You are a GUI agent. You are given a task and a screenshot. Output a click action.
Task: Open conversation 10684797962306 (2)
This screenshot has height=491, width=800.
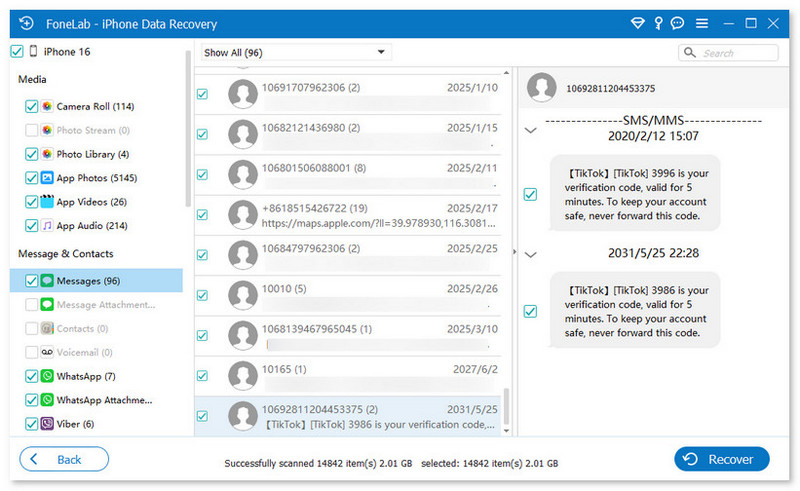347,255
